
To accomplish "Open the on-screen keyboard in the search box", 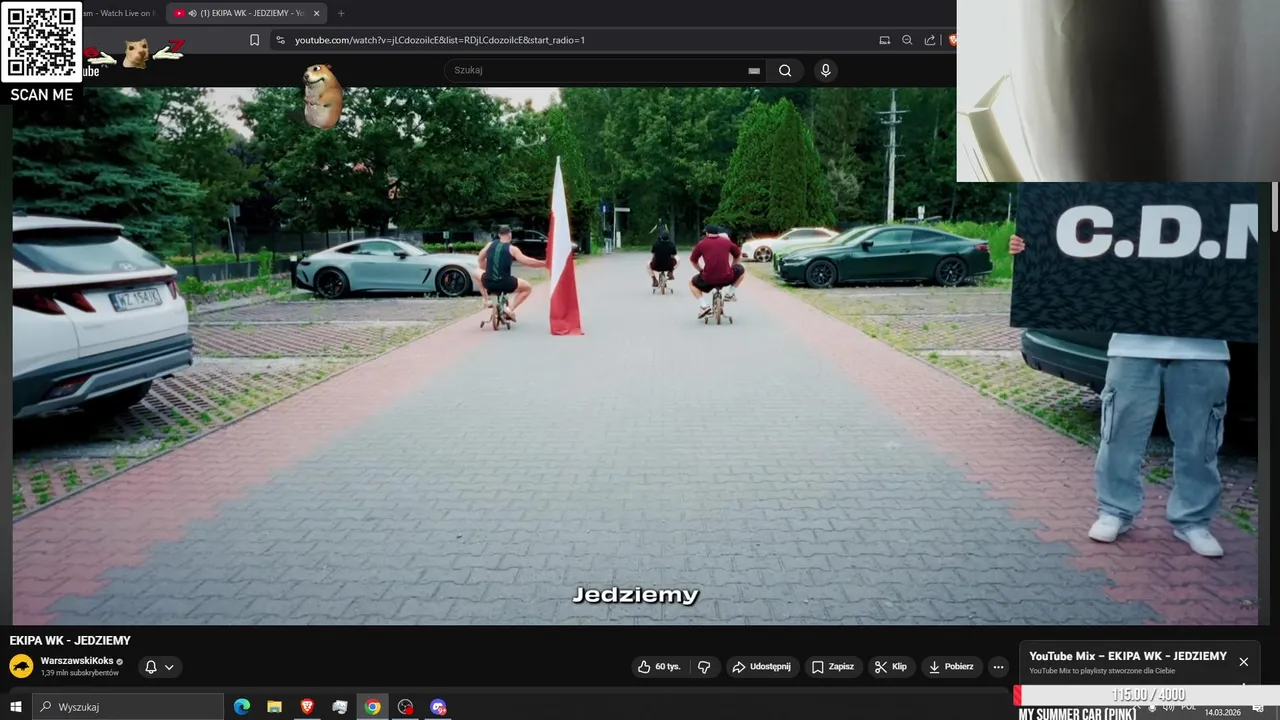I will click(x=754, y=70).
